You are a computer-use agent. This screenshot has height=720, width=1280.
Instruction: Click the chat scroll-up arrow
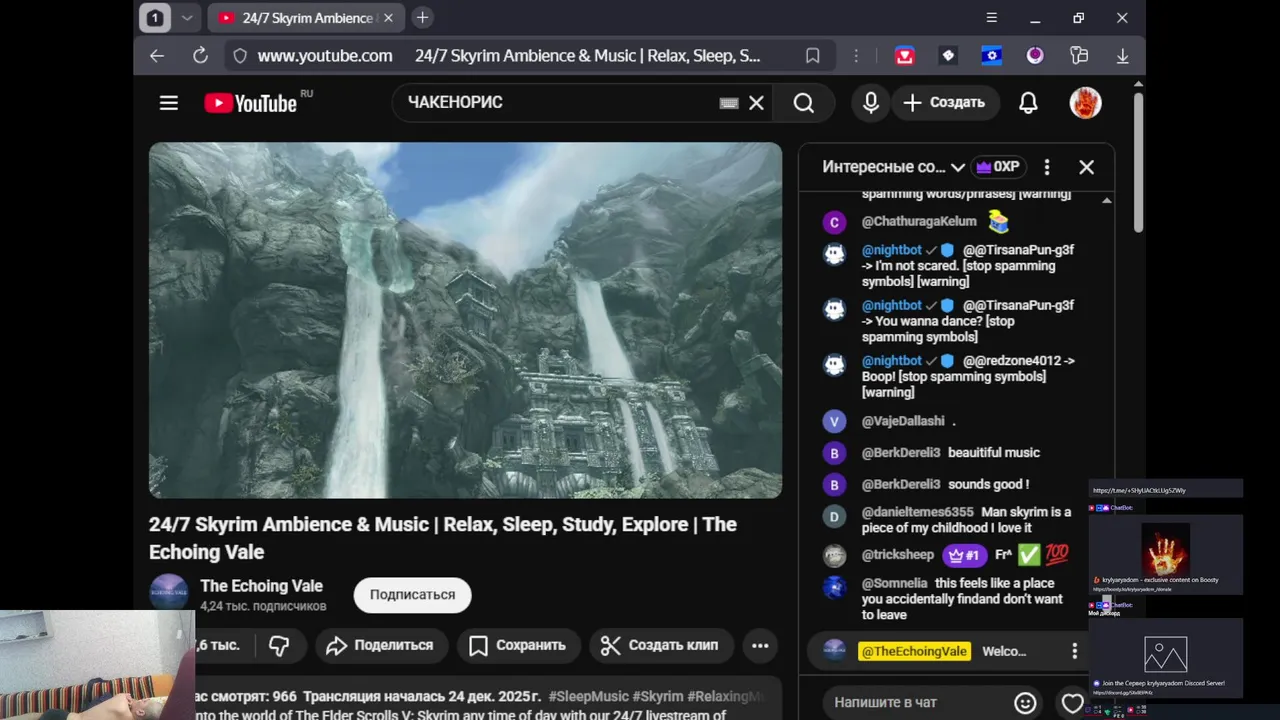pos(1106,201)
